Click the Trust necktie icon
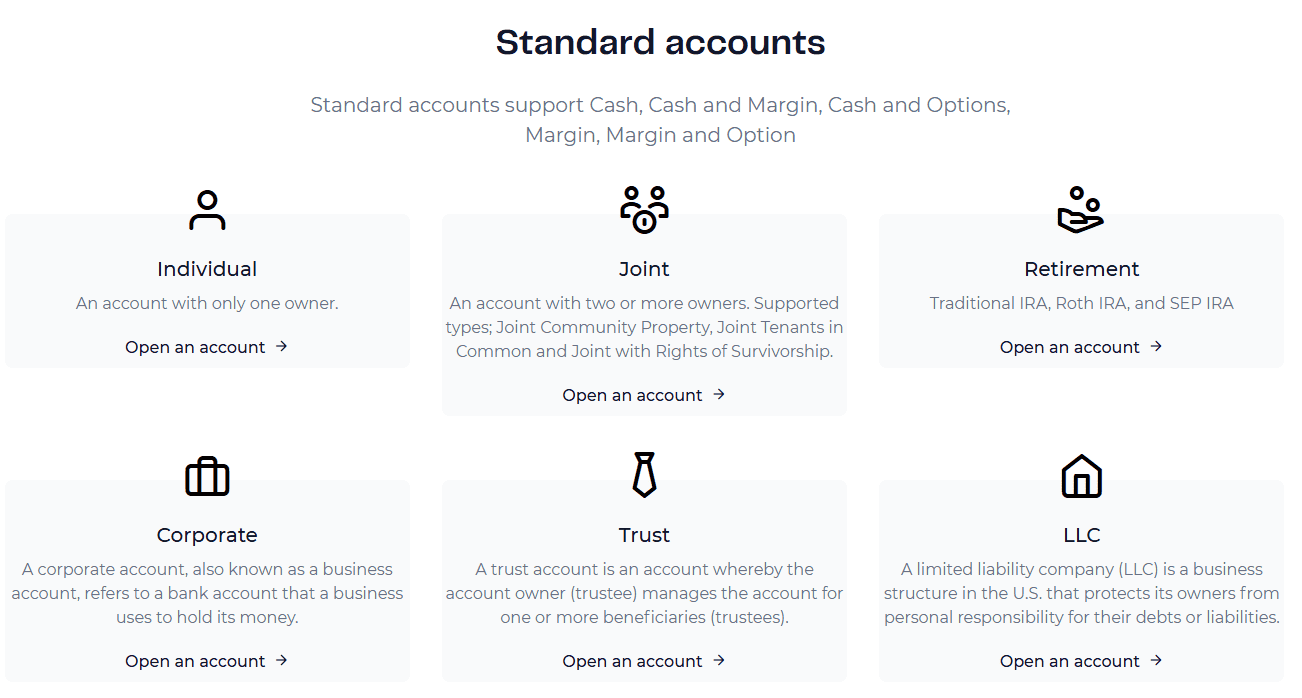1302x698 pixels. (644, 472)
